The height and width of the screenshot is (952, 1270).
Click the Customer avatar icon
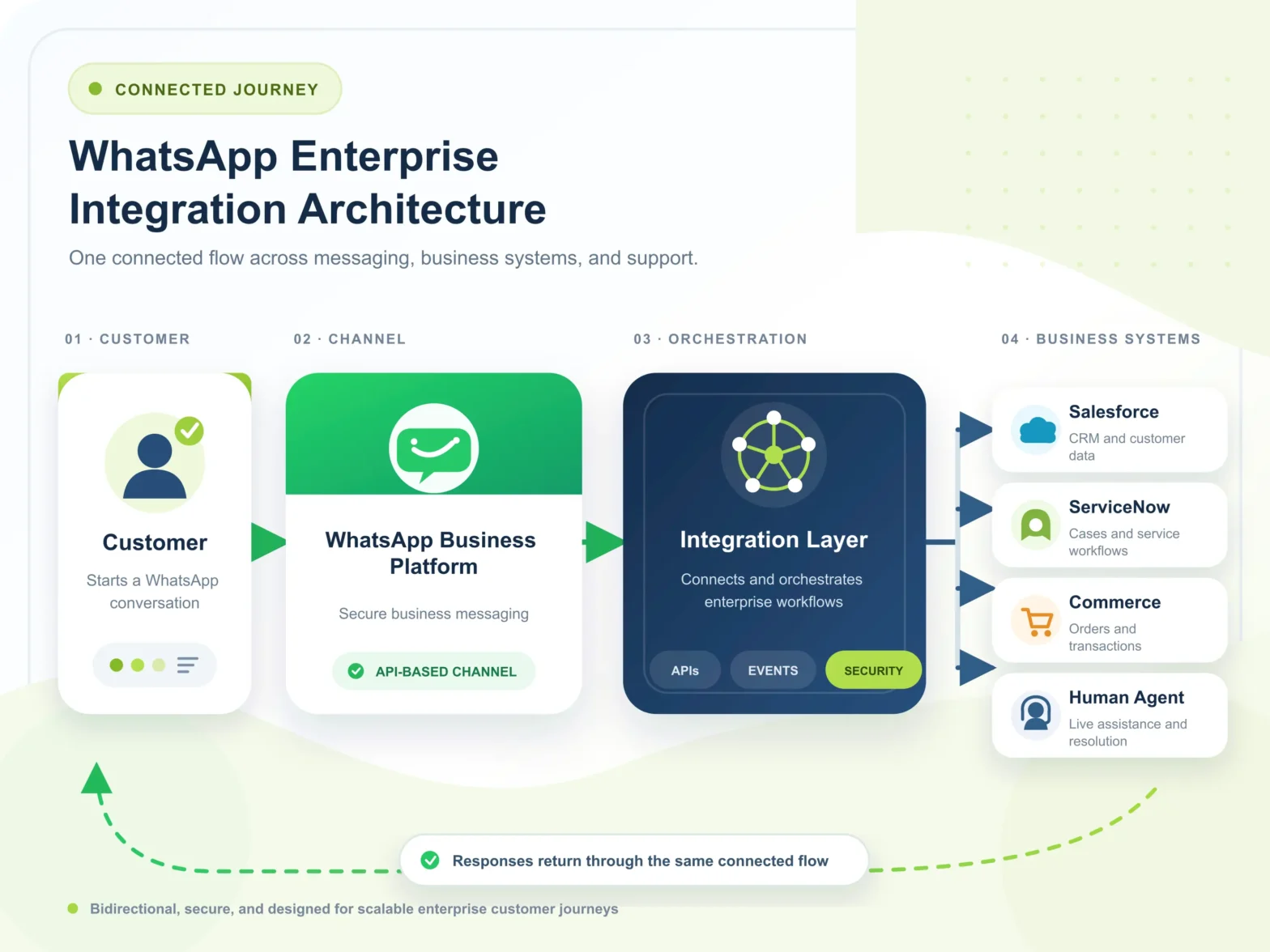(x=155, y=462)
